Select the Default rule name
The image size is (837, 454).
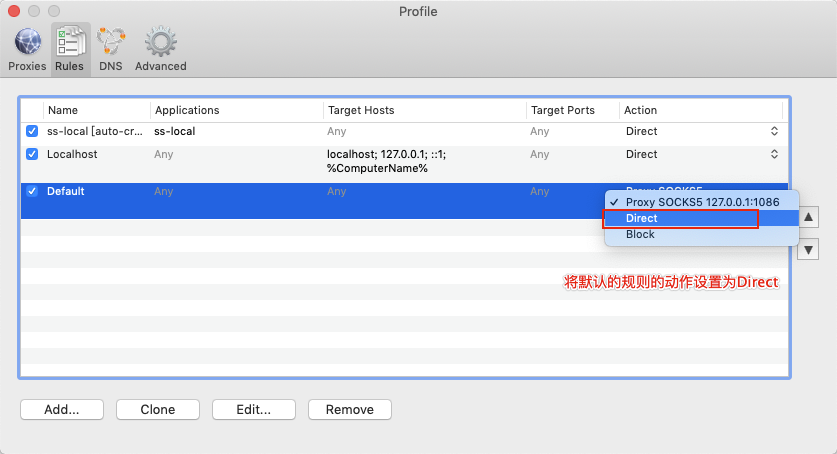point(66,191)
